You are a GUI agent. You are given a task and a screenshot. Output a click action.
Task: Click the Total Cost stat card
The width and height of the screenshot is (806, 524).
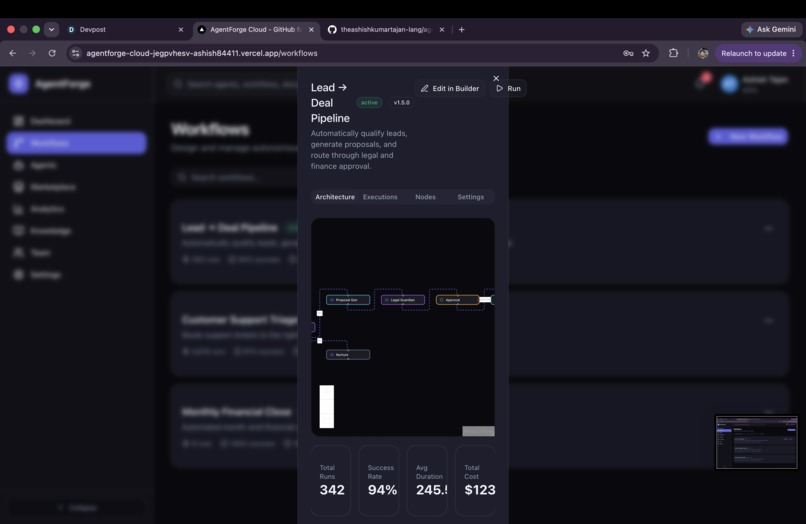(475, 480)
